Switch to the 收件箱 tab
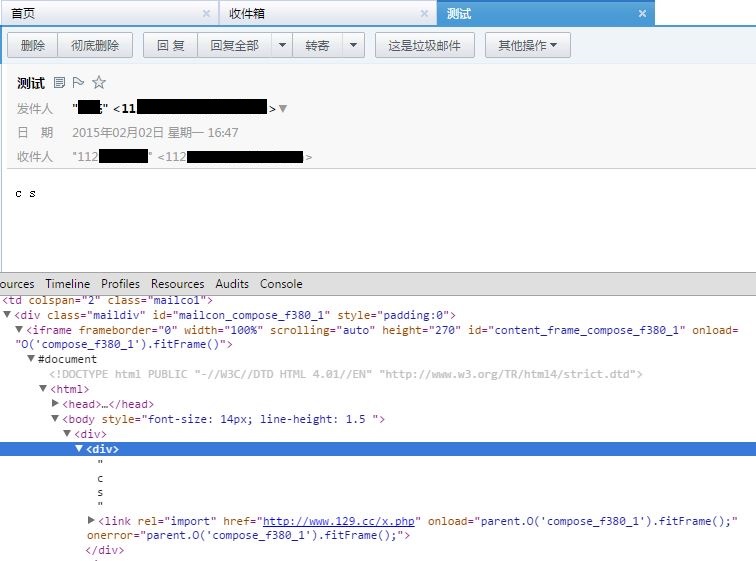 328,13
